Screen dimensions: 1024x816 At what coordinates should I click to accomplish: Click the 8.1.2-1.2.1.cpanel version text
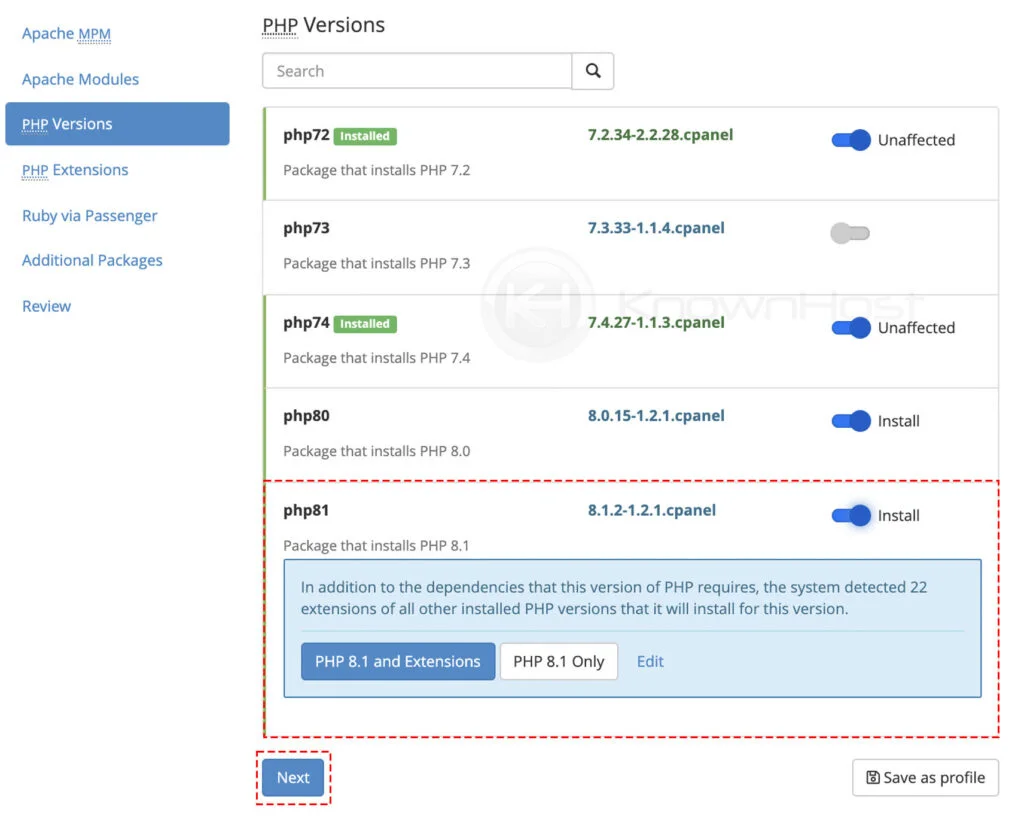coord(652,510)
